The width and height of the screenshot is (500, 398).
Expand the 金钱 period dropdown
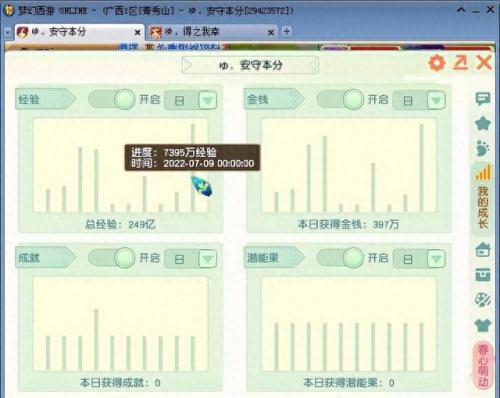click(436, 100)
